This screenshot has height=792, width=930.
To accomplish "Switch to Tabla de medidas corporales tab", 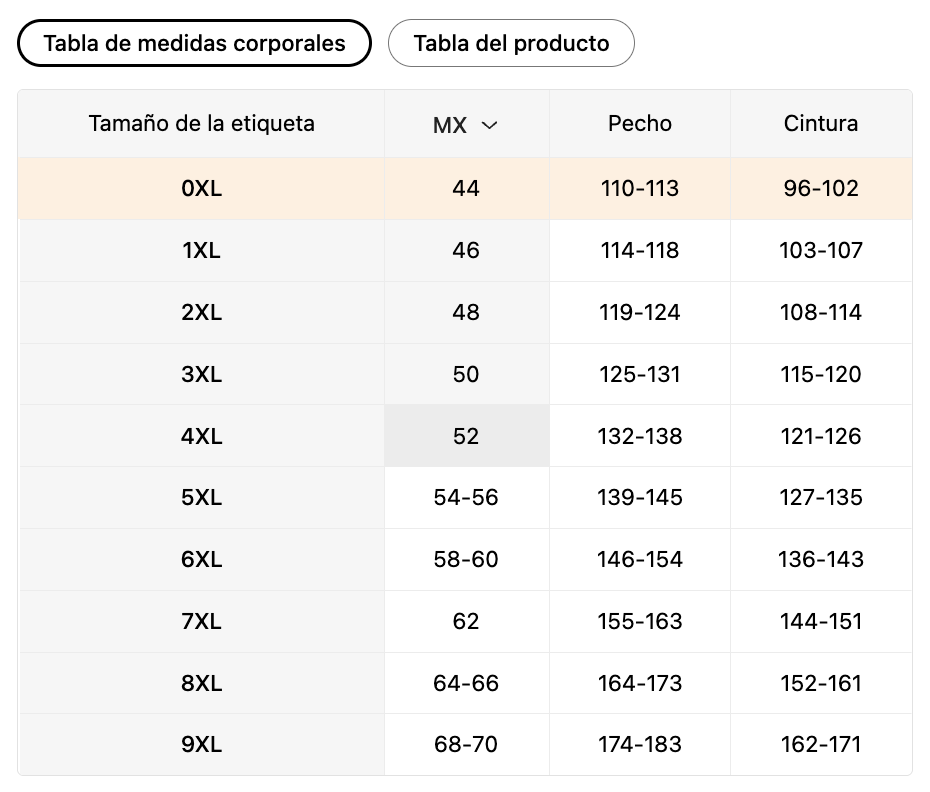I will point(195,43).
